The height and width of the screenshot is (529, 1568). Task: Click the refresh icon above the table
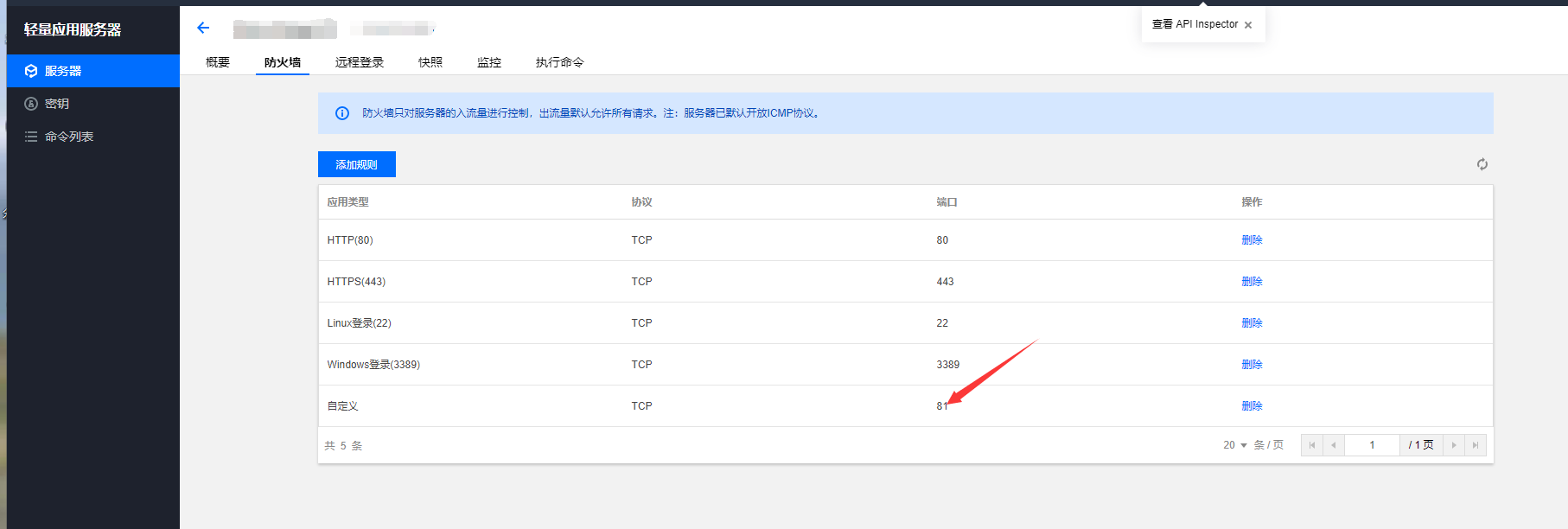pos(1482,164)
